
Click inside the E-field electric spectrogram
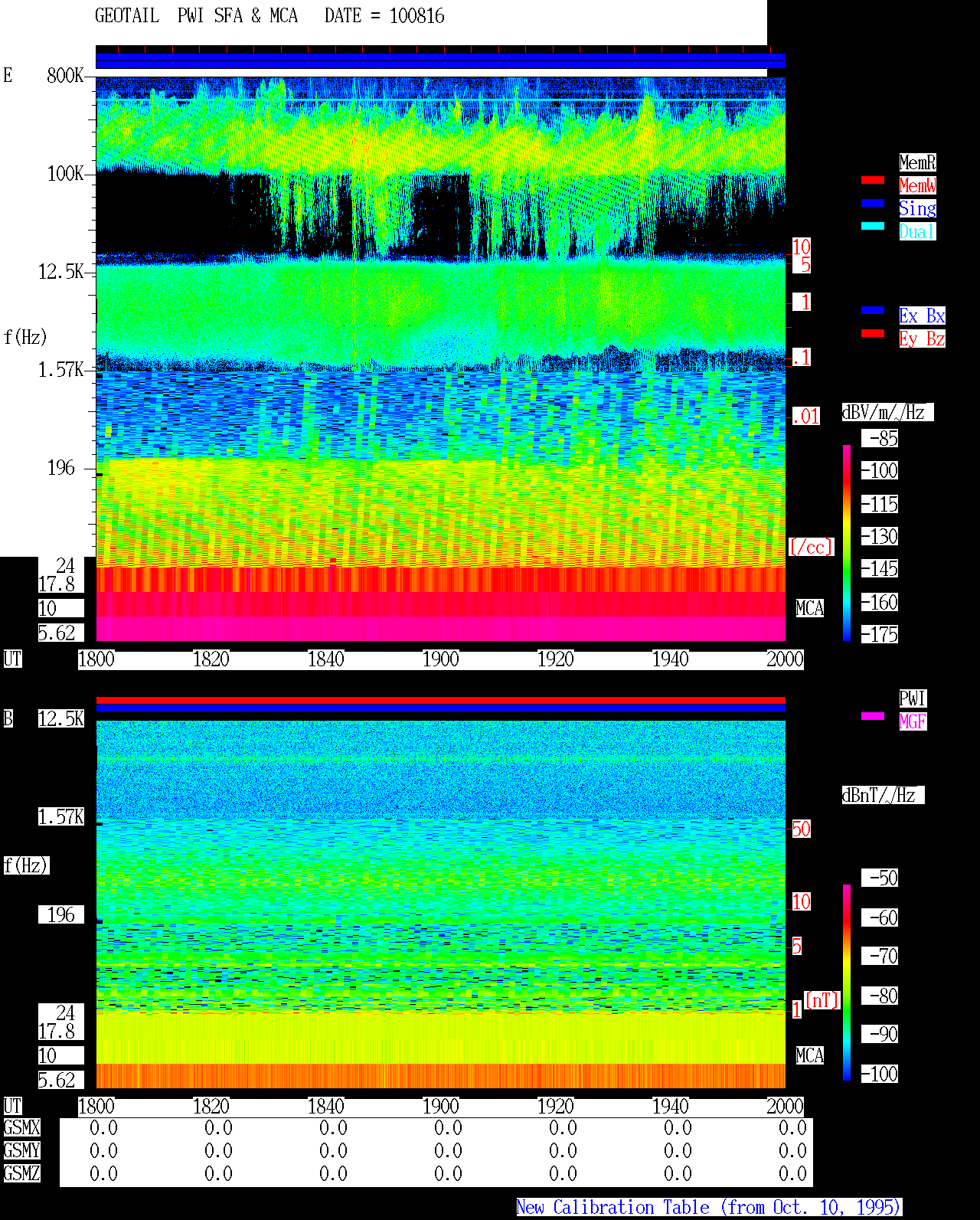(x=441, y=358)
